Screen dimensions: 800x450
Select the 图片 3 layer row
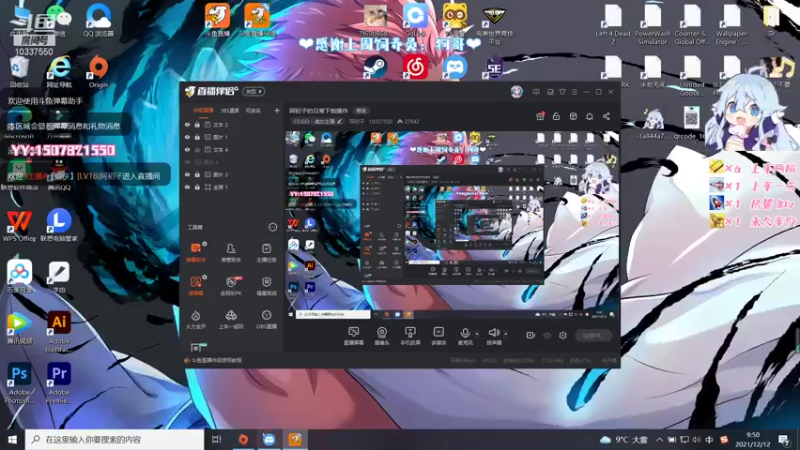tap(231, 174)
